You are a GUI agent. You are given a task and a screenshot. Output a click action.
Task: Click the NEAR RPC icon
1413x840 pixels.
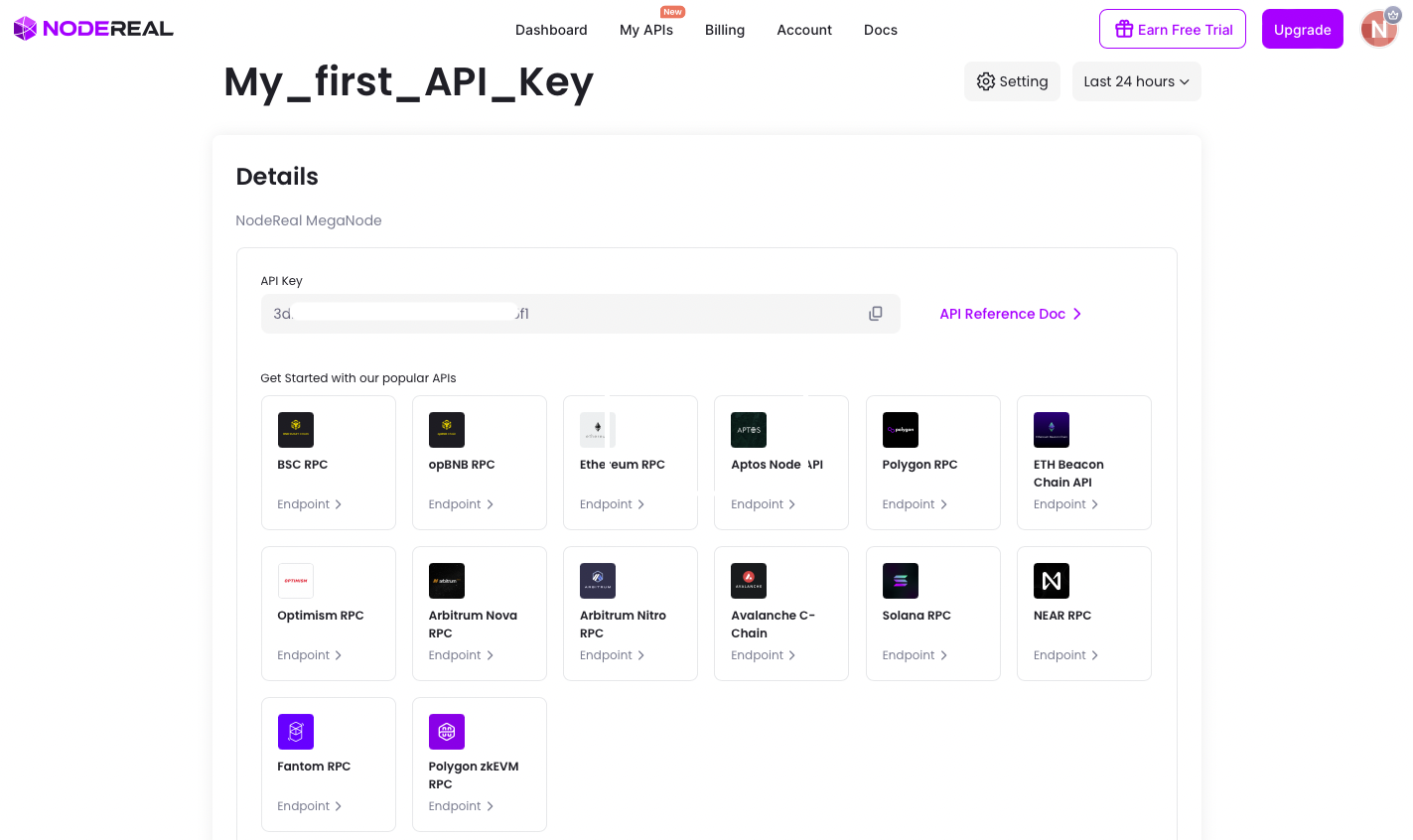(x=1052, y=581)
